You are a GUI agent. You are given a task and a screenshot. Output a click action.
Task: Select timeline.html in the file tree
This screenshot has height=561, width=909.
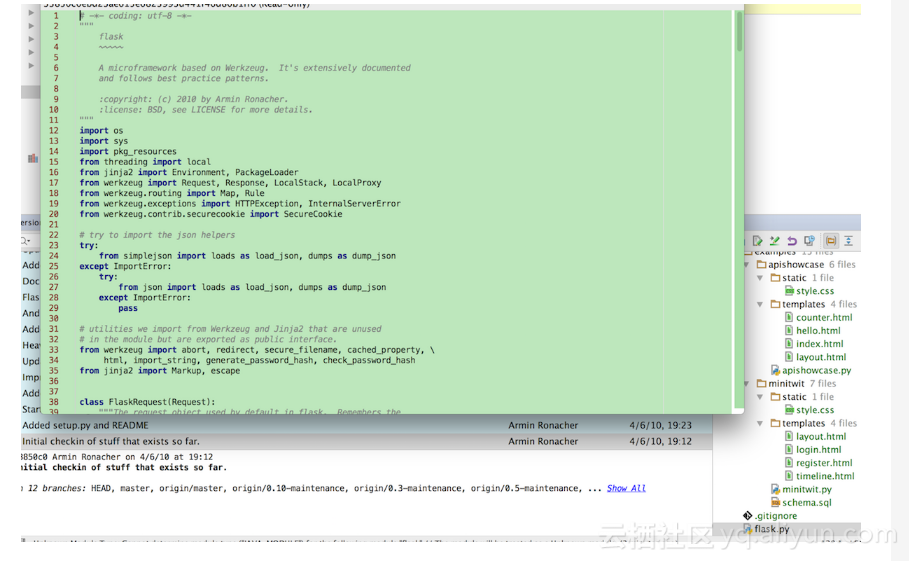(825, 476)
